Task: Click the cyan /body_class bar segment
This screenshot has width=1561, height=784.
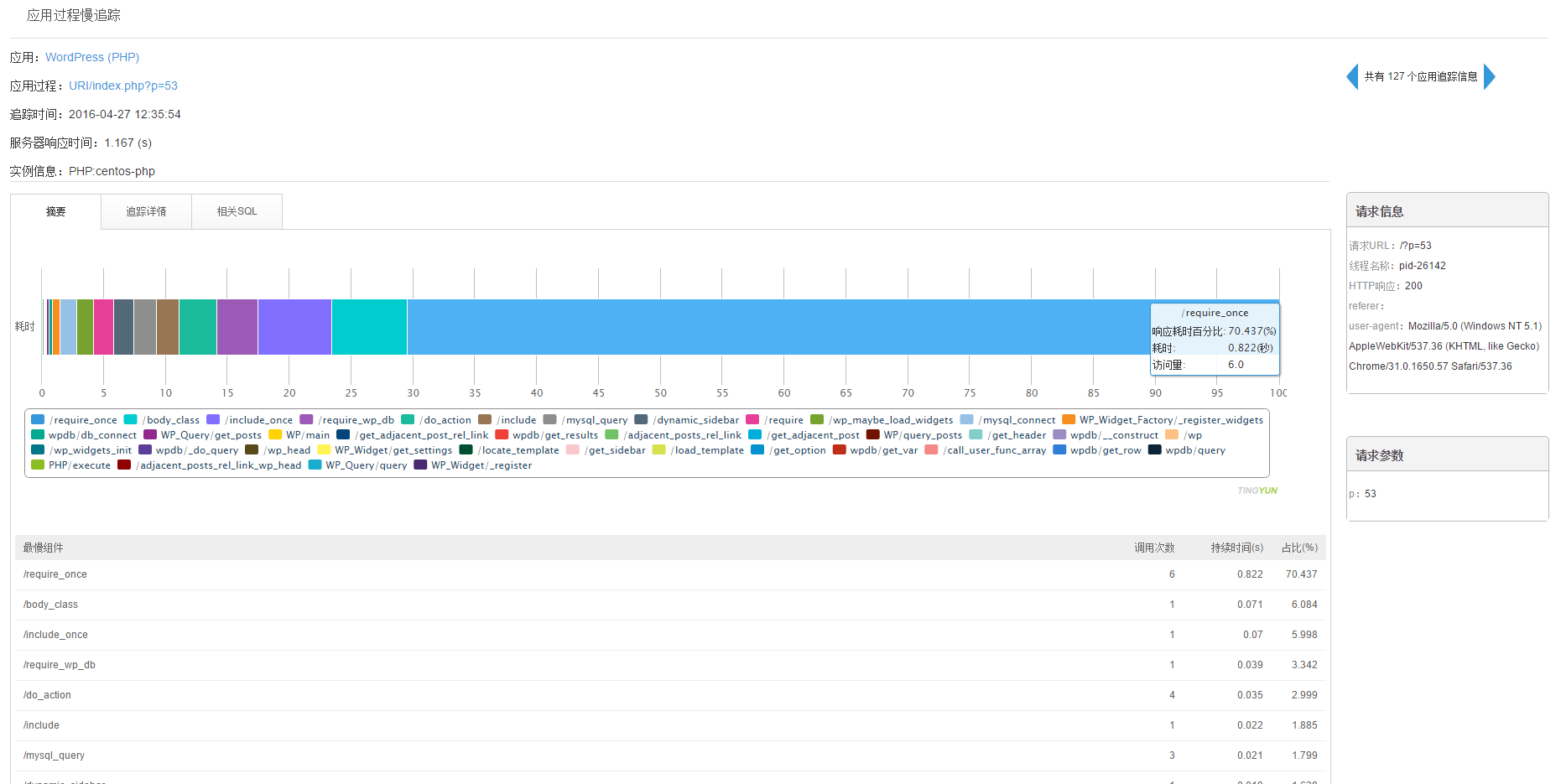Action: [x=369, y=327]
